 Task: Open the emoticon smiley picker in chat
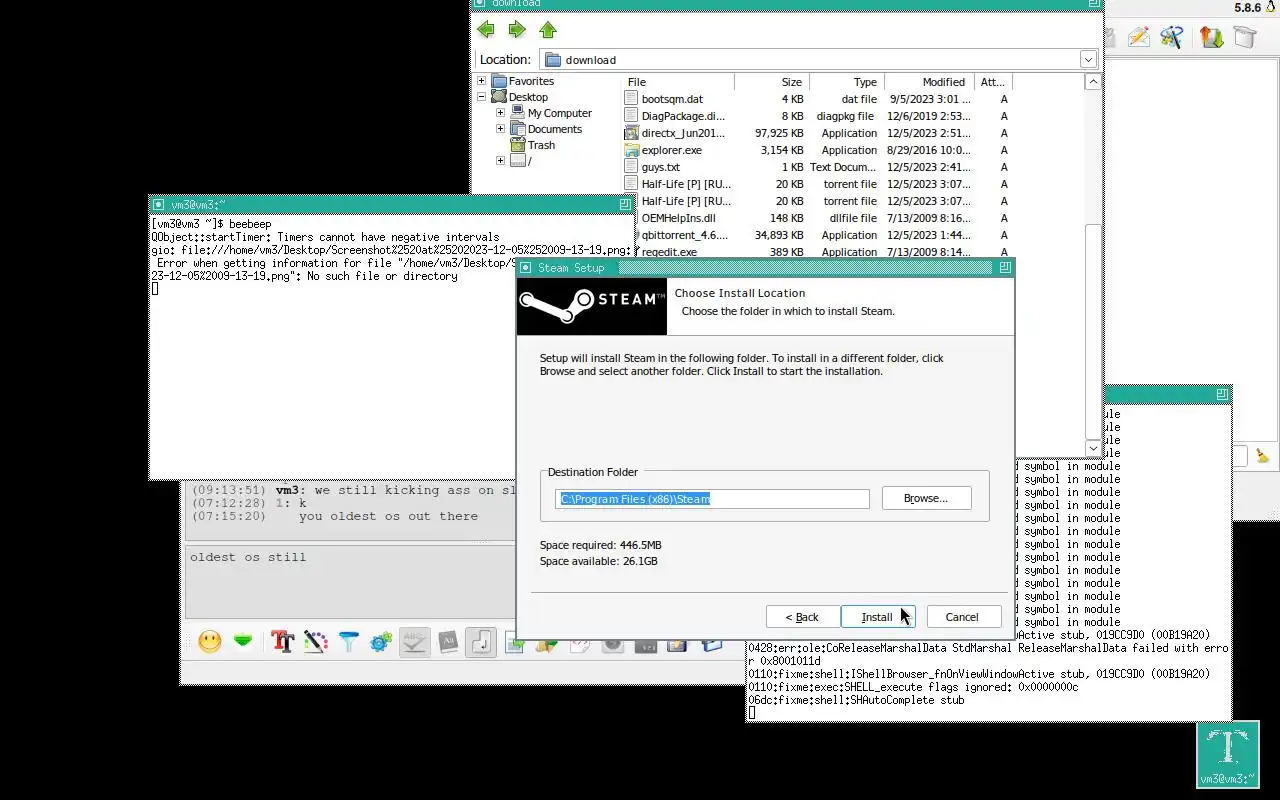[209, 642]
